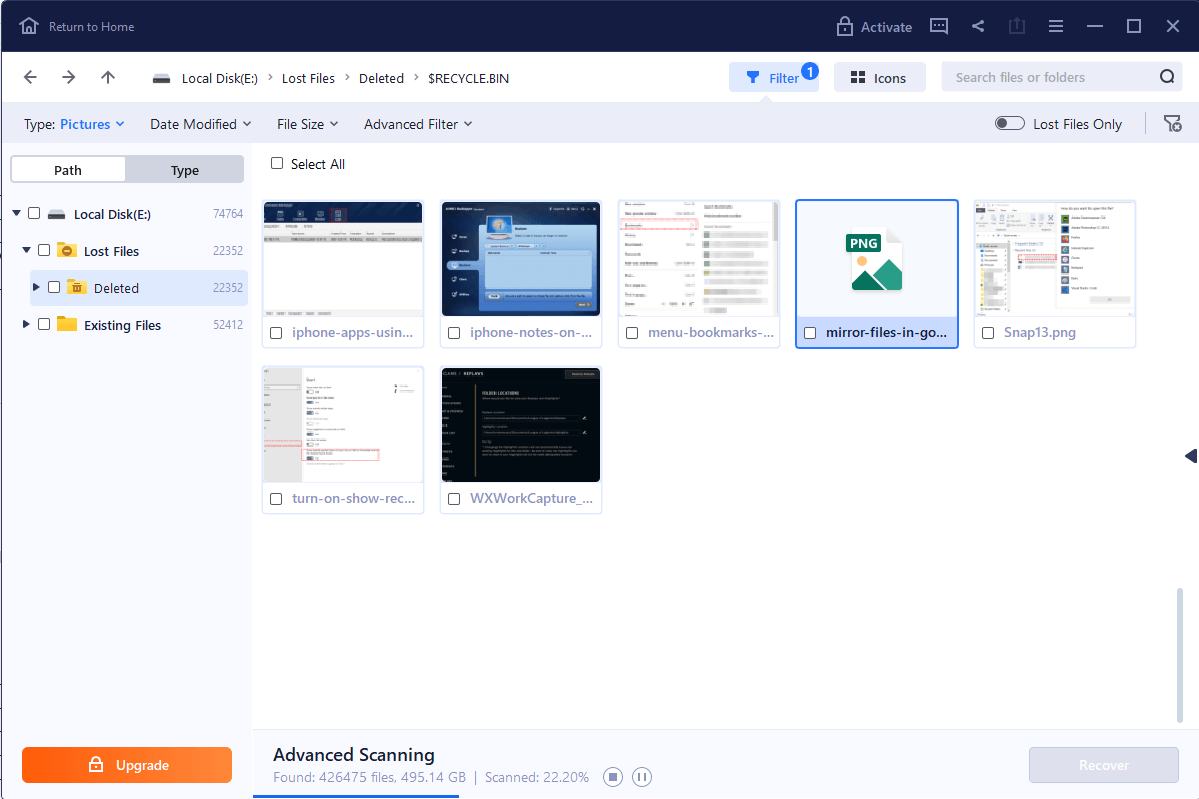This screenshot has height=799, width=1199.
Task: Expand the Existing Files tree node
Action: click(25, 325)
